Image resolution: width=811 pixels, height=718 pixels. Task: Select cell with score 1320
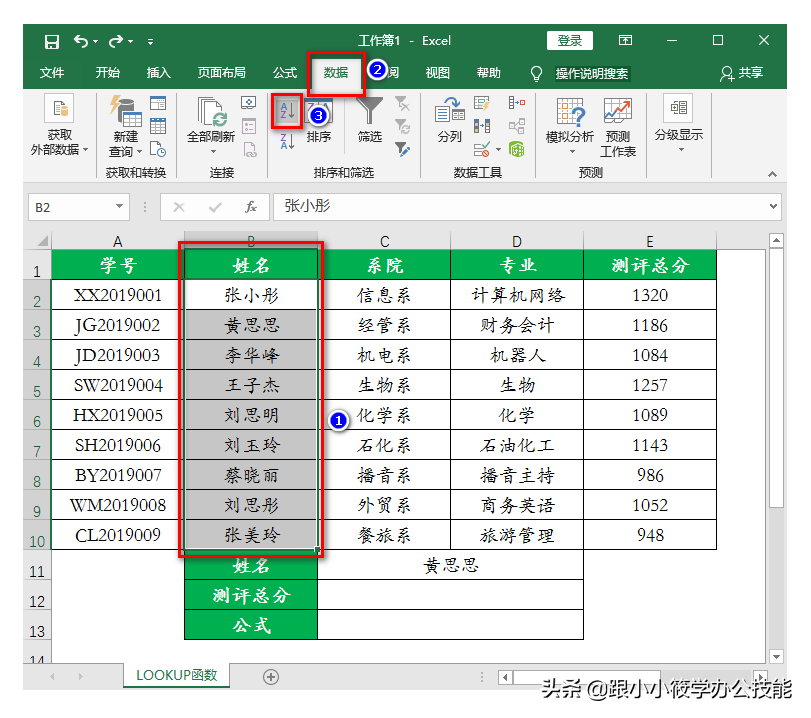[x=650, y=295]
